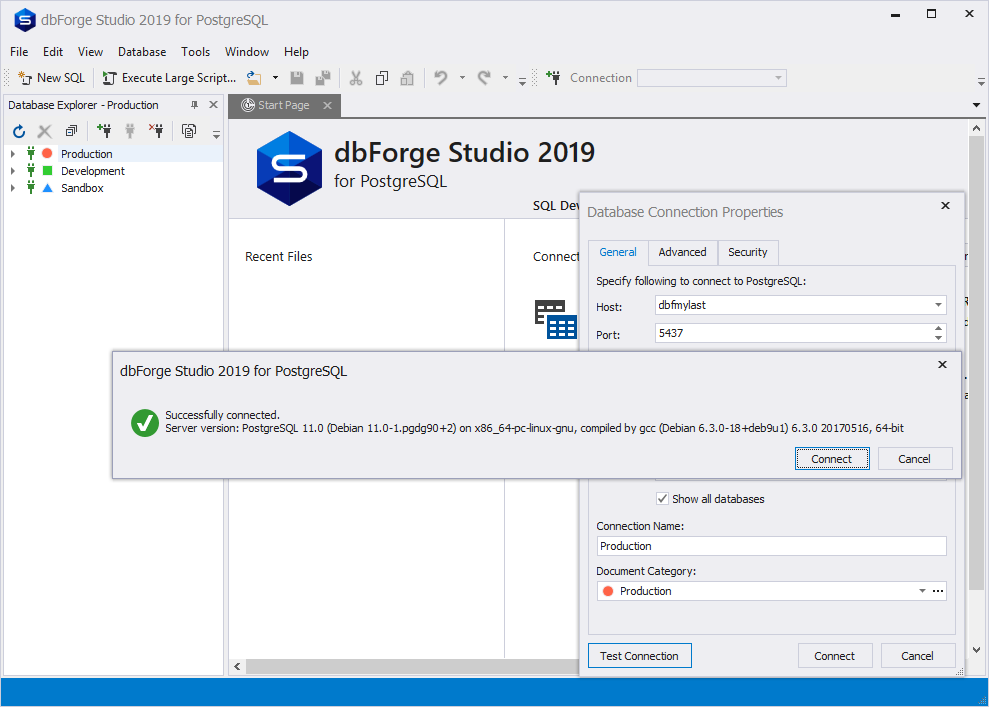Image resolution: width=989 pixels, height=707 pixels.
Task: Click the database grid icon on Start Page
Action: pos(556,320)
